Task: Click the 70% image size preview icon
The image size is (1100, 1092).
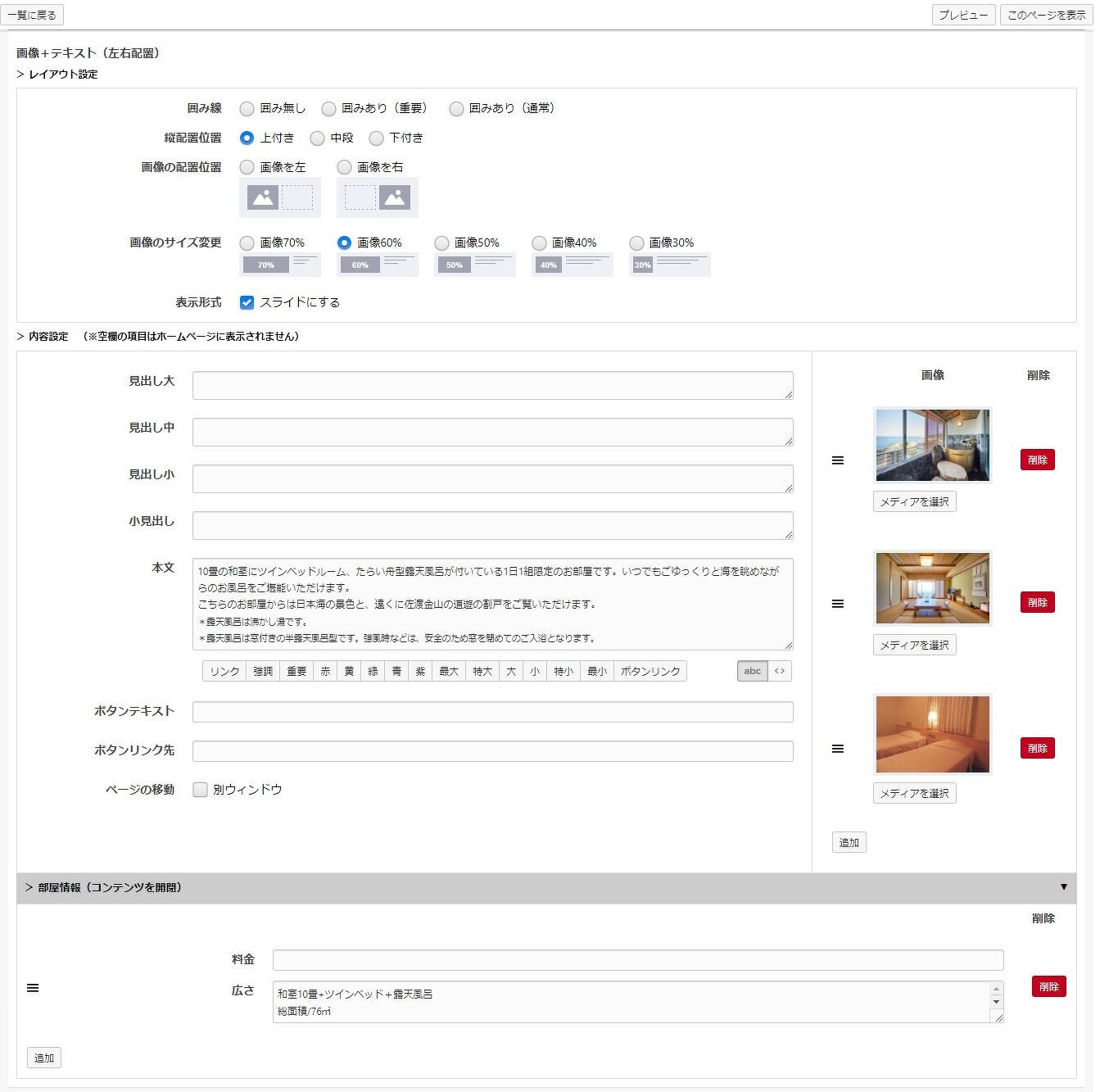Action: (x=279, y=265)
